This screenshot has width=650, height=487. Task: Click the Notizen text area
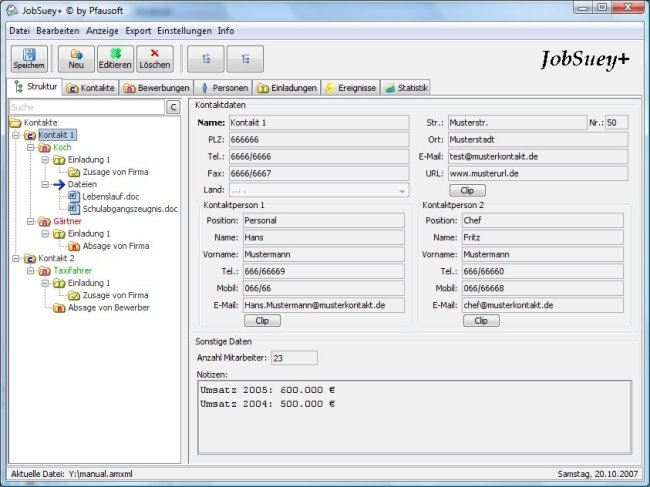click(x=414, y=417)
